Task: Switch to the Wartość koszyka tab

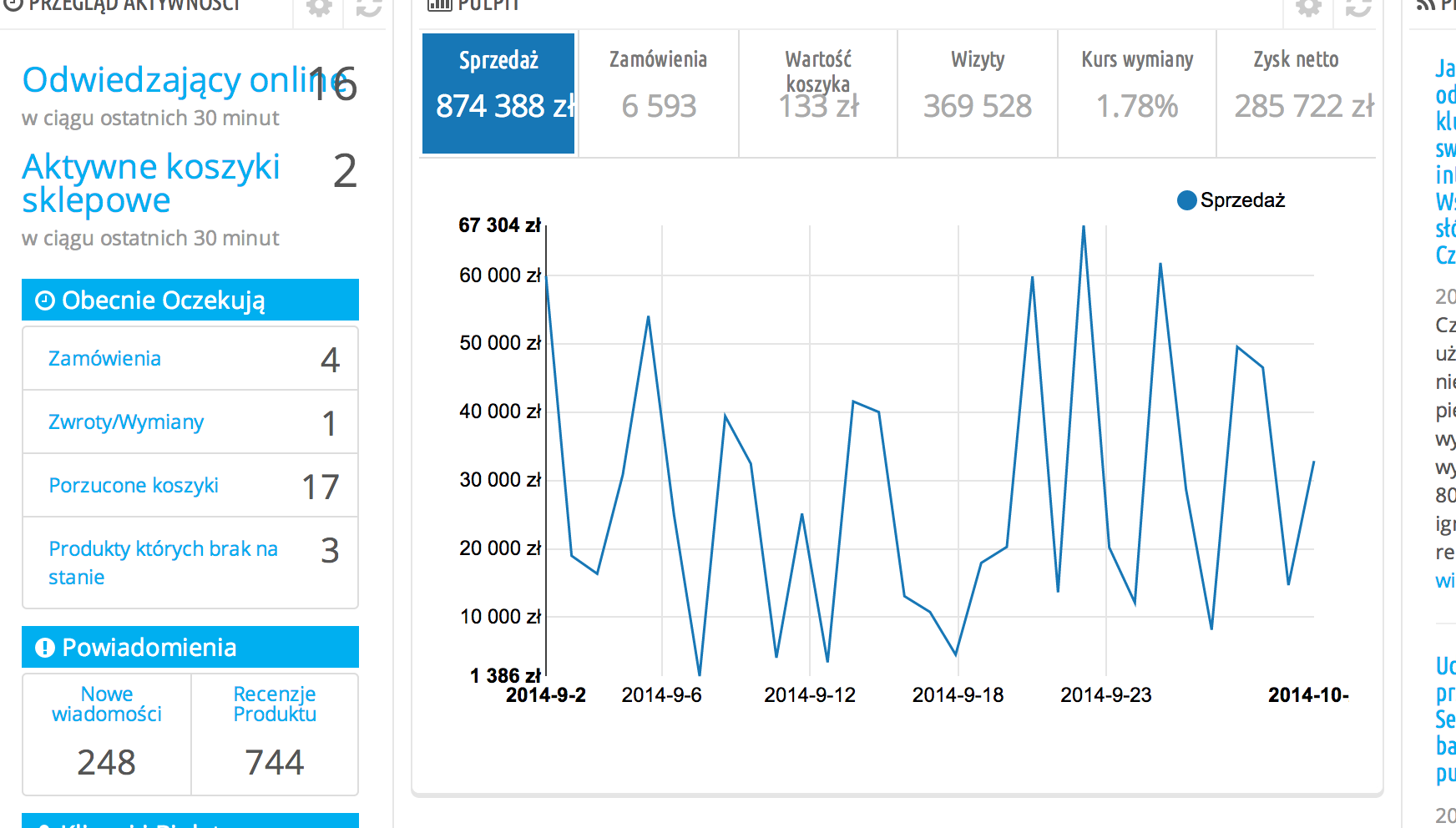Action: [818, 93]
